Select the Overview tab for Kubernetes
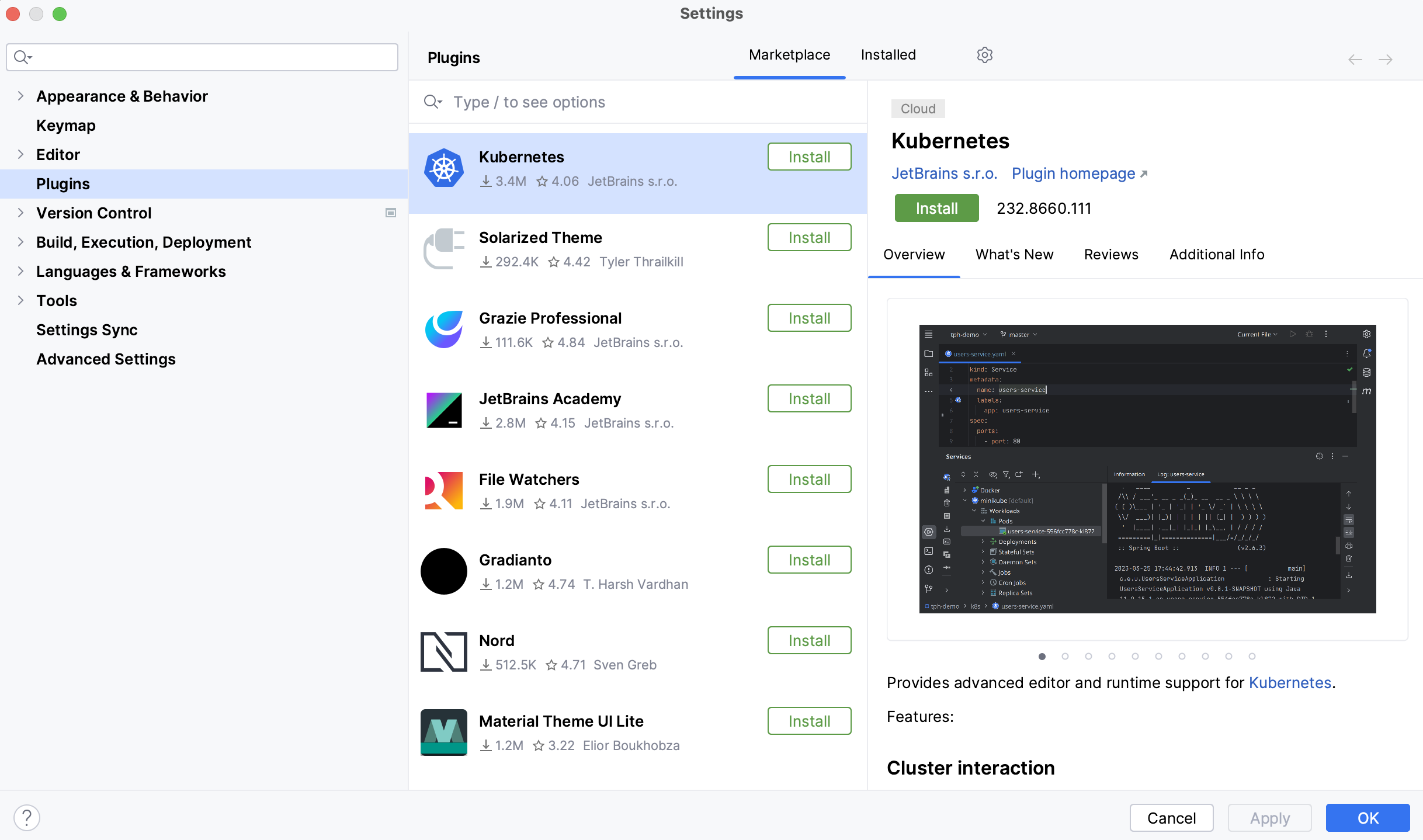The image size is (1423, 840). 913,254
